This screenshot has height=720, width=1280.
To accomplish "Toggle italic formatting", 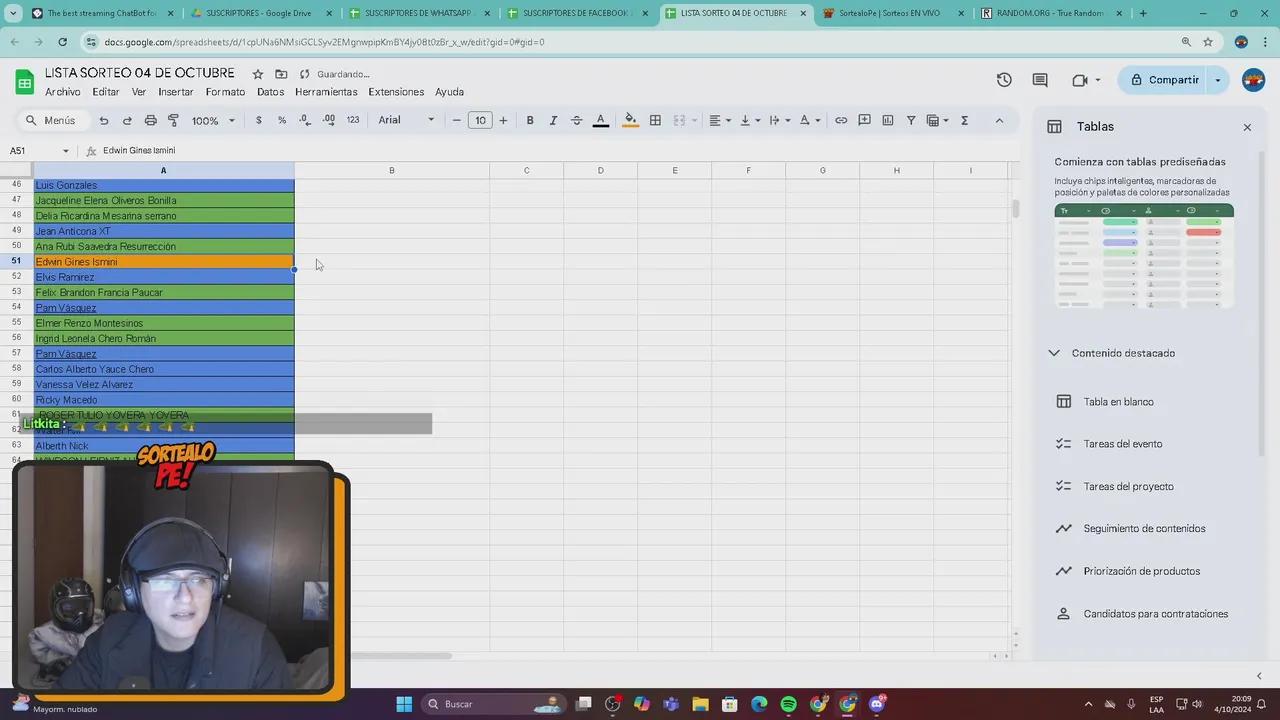I will click(553, 120).
